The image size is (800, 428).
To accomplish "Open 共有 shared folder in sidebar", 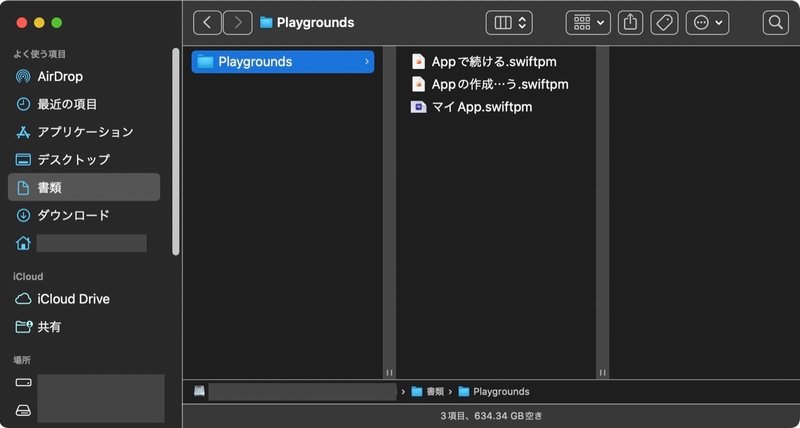I will click(84, 326).
